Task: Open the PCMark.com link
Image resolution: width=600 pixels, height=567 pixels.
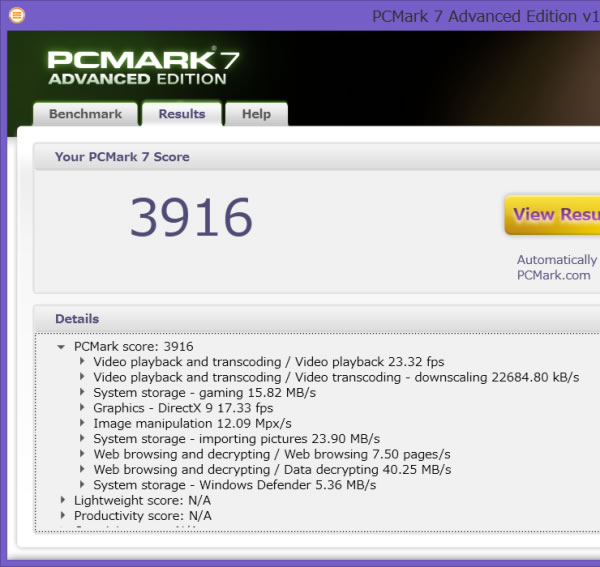Action: click(x=553, y=275)
